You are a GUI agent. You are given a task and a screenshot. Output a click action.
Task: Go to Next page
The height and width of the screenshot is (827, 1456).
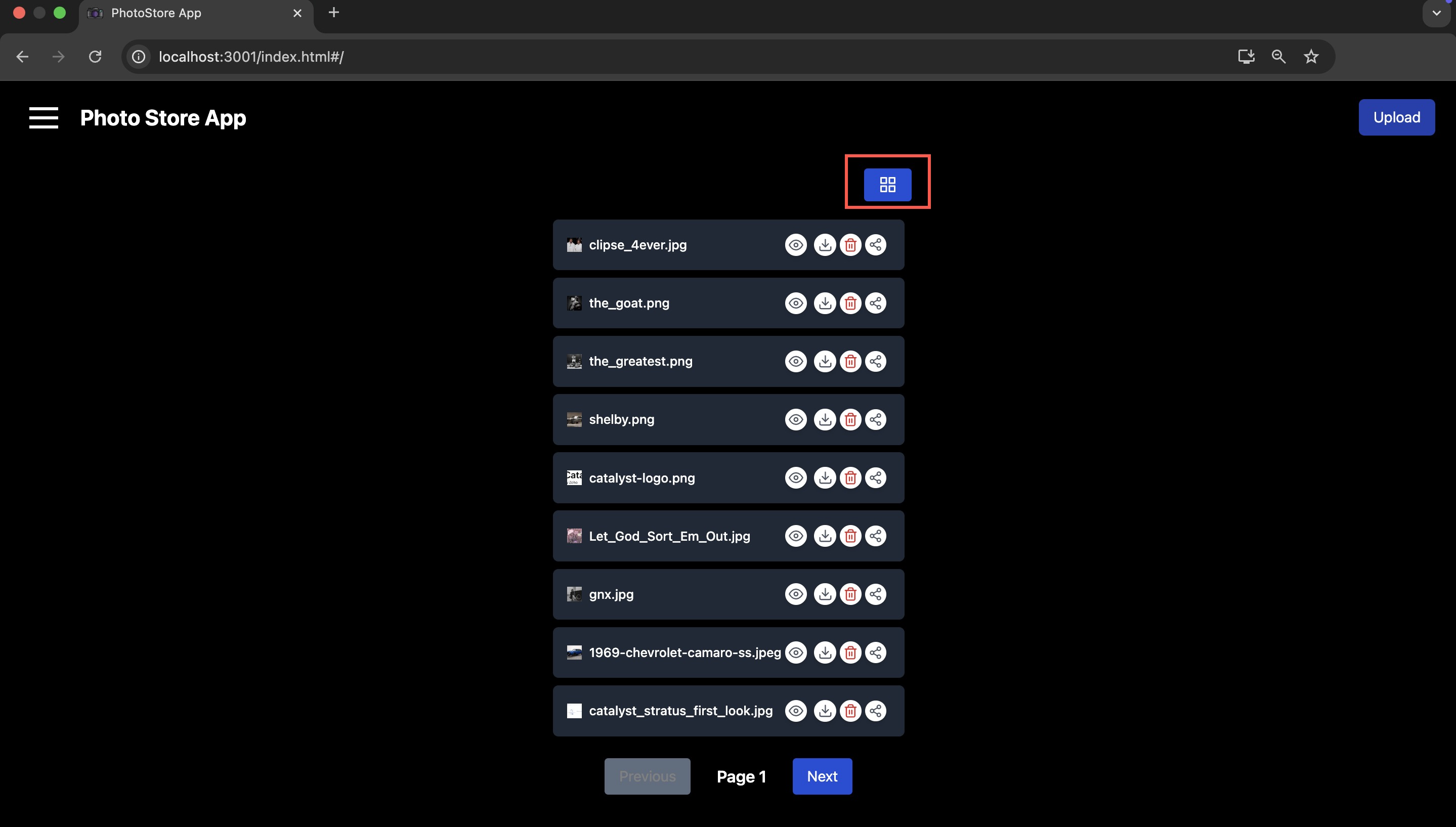click(822, 776)
